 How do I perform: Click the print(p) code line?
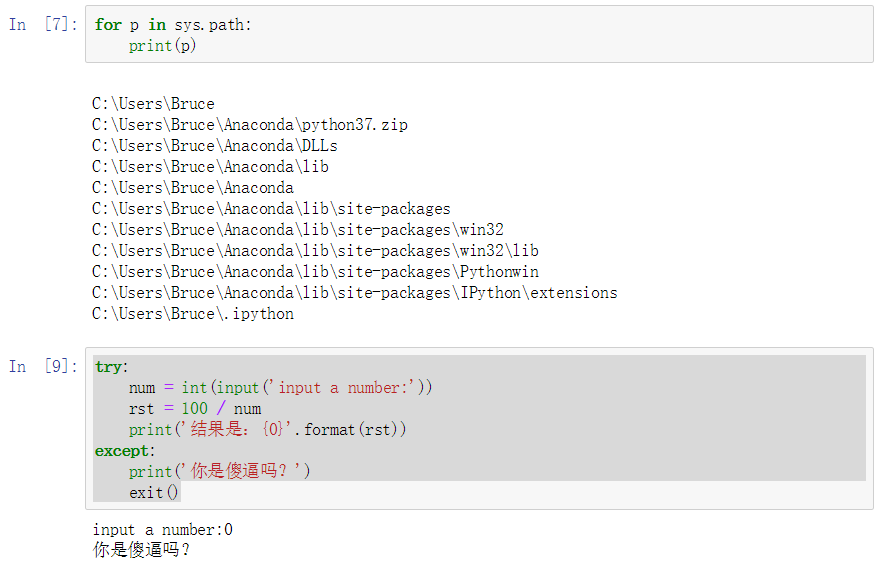click(163, 46)
